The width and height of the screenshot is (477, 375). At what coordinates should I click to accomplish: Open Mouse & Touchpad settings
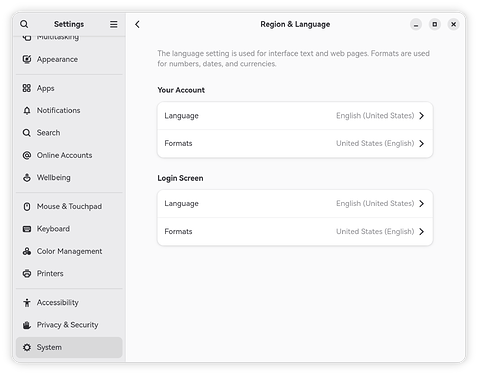coord(69,207)
